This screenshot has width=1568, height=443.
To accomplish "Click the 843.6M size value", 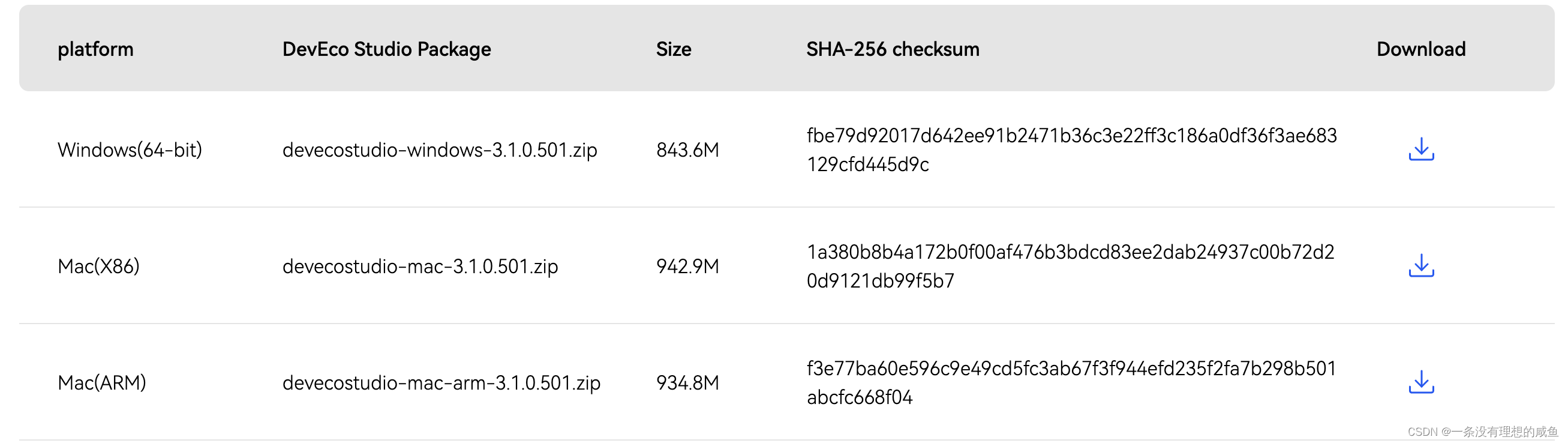I will click(687, 150).
